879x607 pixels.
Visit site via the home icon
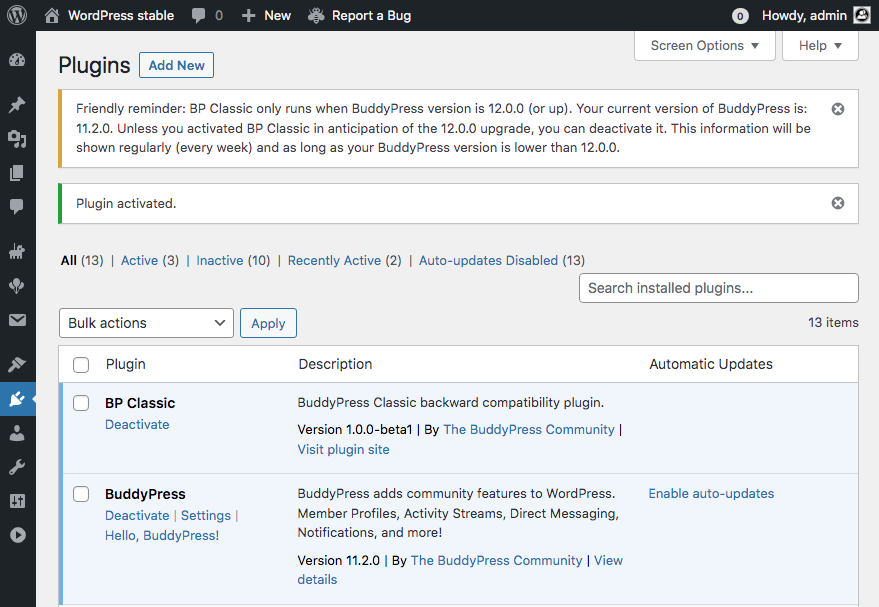(52, 15)
